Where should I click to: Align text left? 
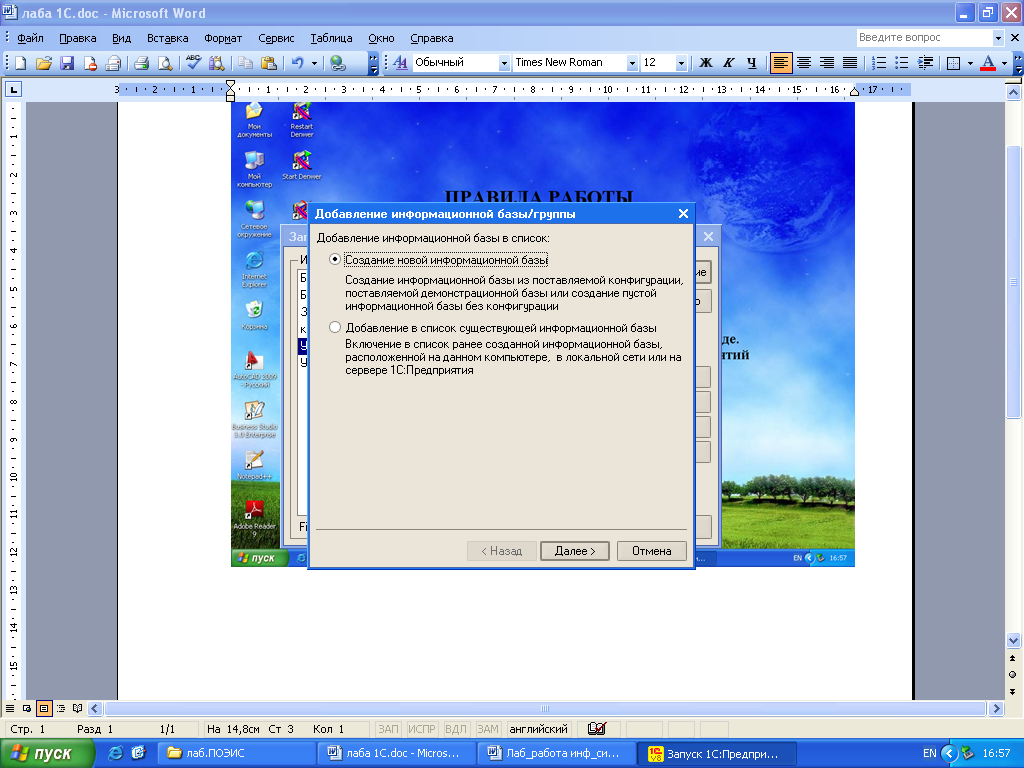click(780, 63)
